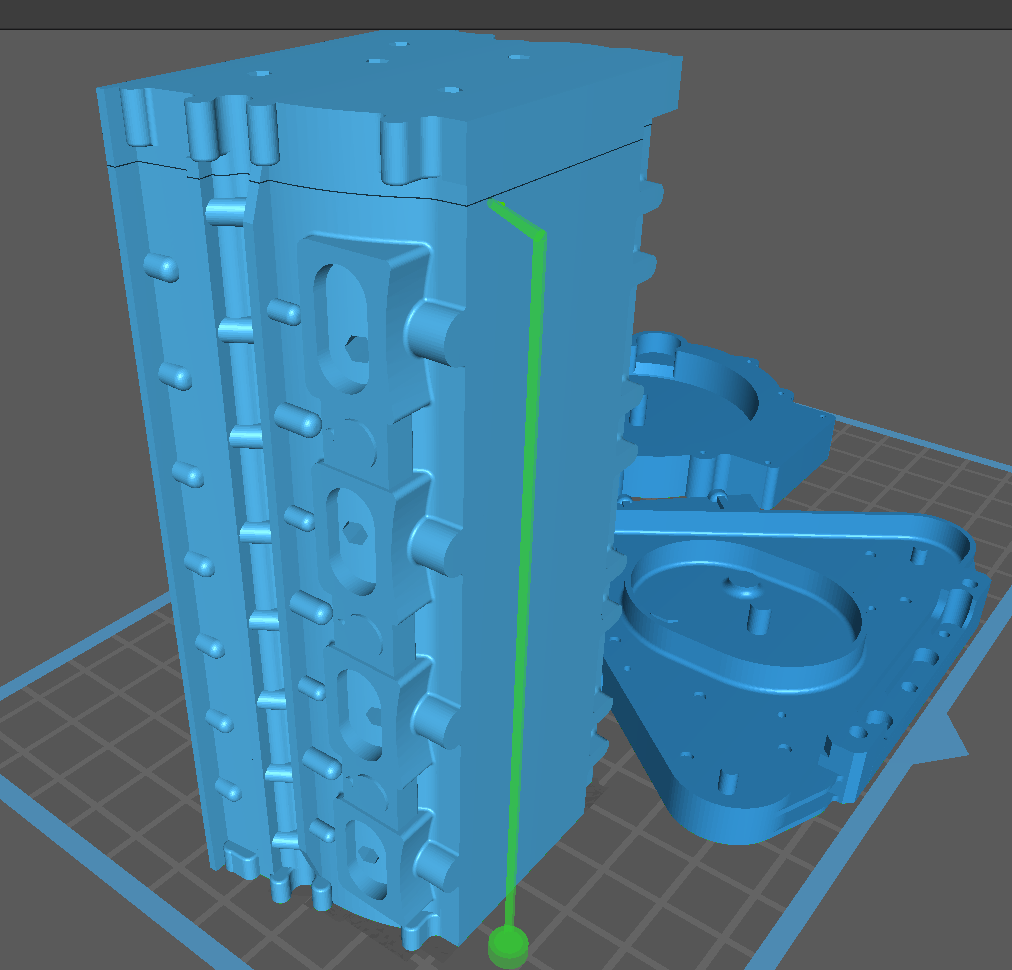
Task: Click the angled top of the green line
Action: click(x=517, y=220)
